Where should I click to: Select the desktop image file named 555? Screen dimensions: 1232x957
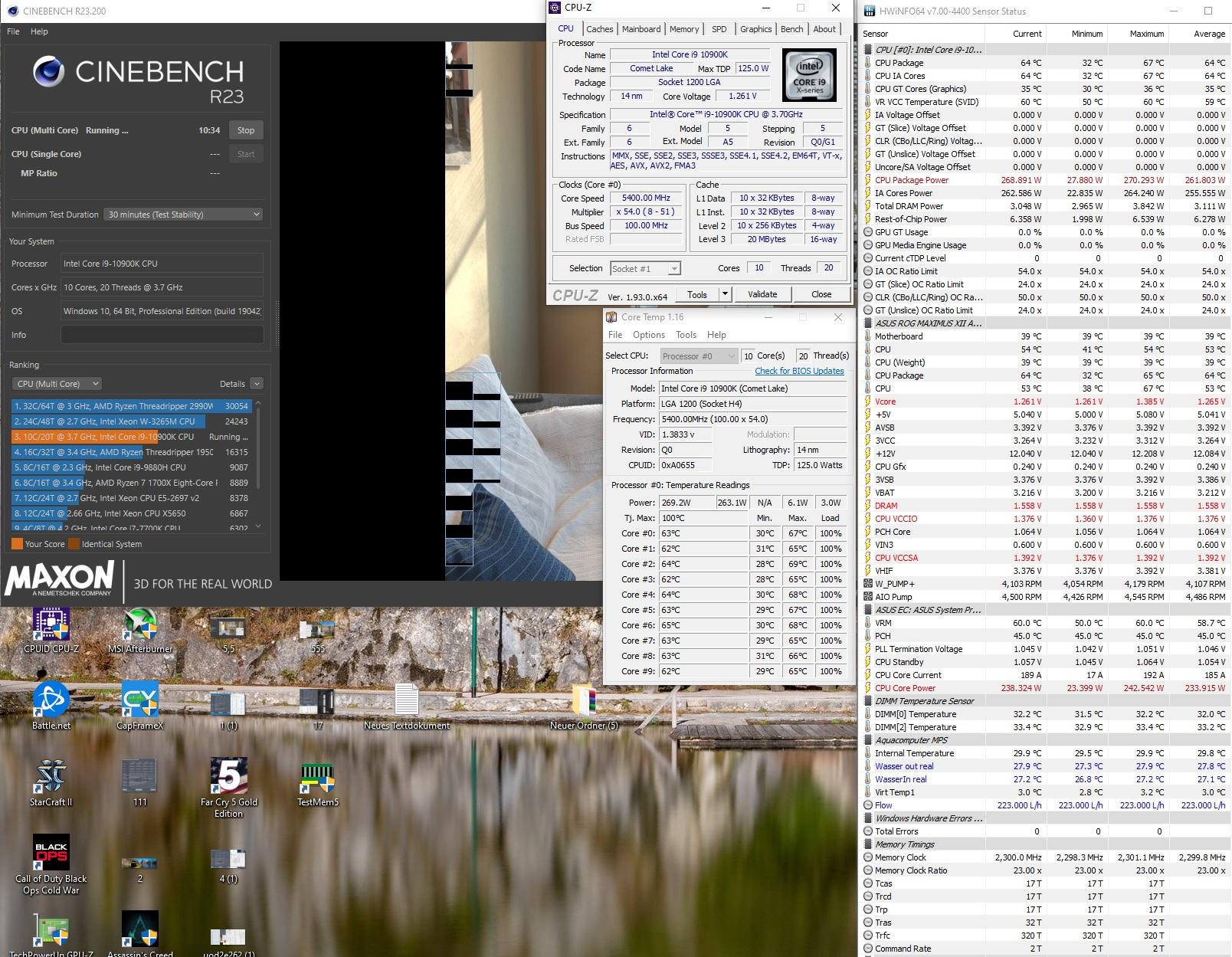pos(318,634)
